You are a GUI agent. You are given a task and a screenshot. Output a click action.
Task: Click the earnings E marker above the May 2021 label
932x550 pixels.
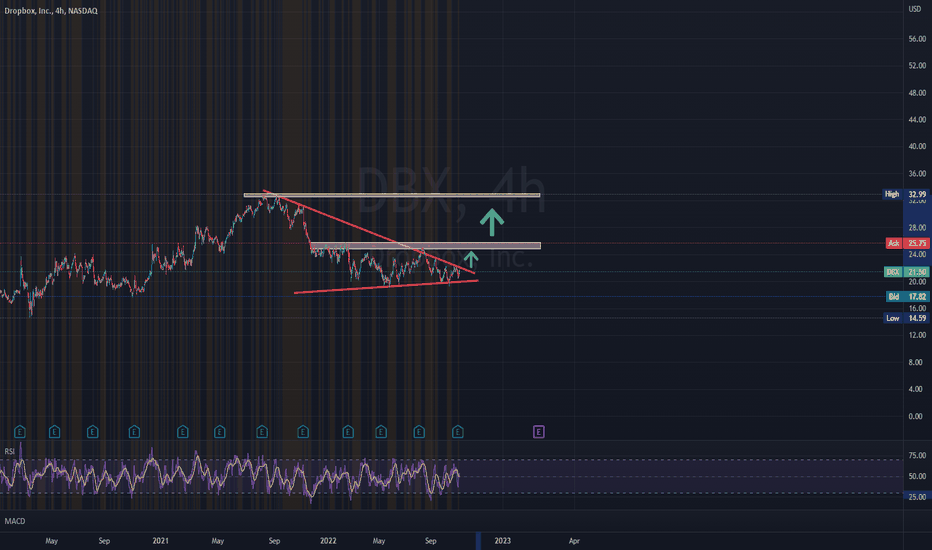pos(219,432)
